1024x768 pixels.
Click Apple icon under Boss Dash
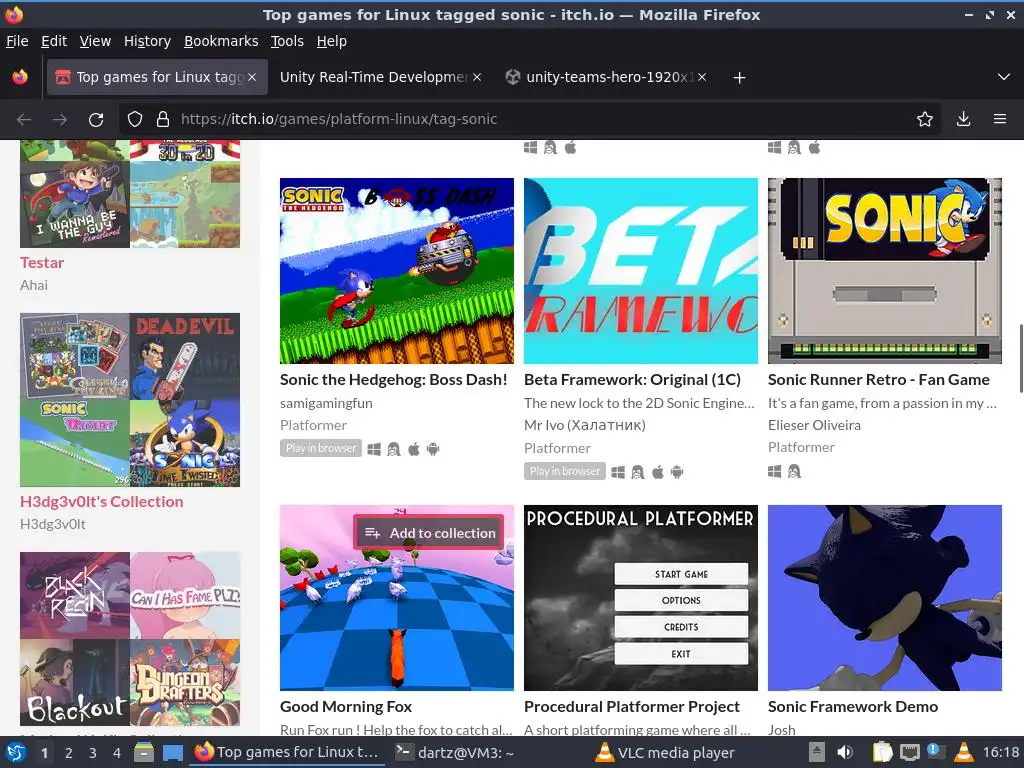(413, 449)
